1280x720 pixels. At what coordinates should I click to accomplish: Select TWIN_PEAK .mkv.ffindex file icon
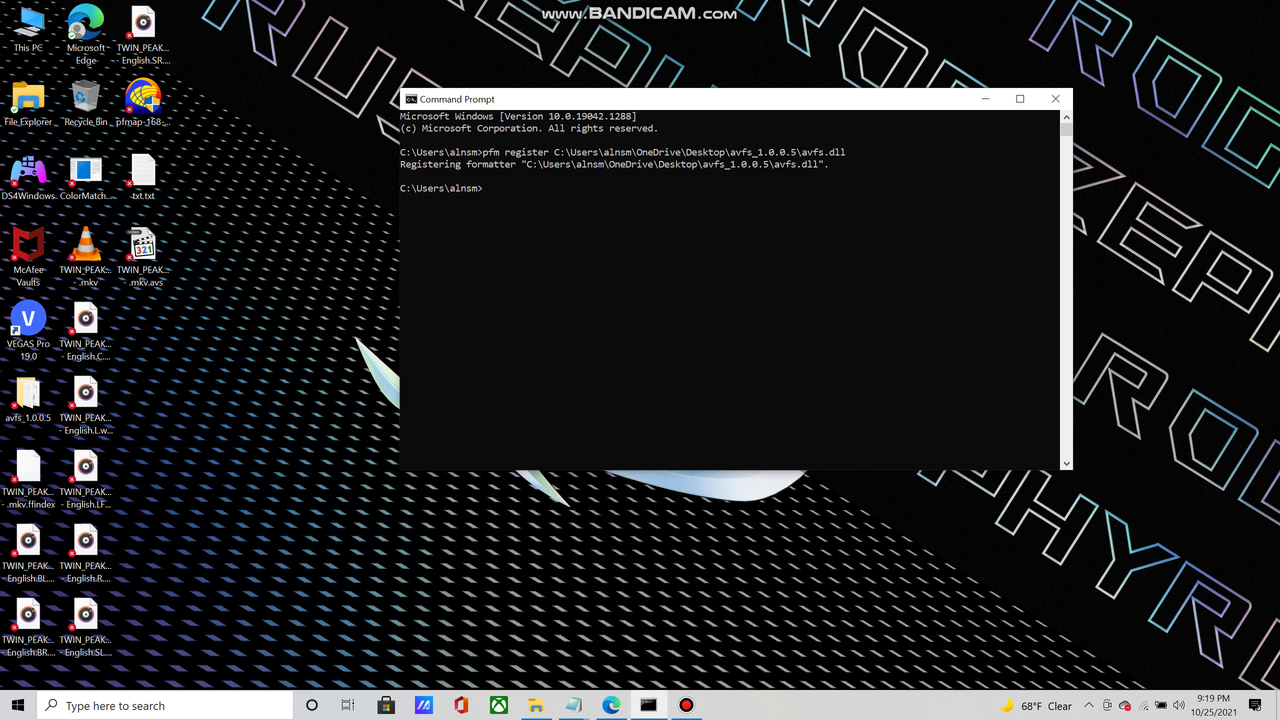tap(28, 480)
